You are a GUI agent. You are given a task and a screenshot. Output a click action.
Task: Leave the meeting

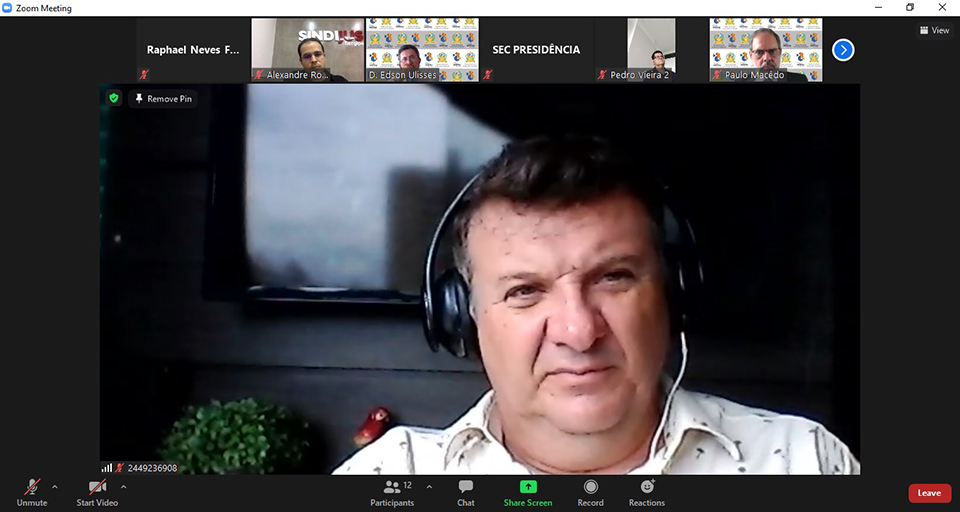coord(929,493)
